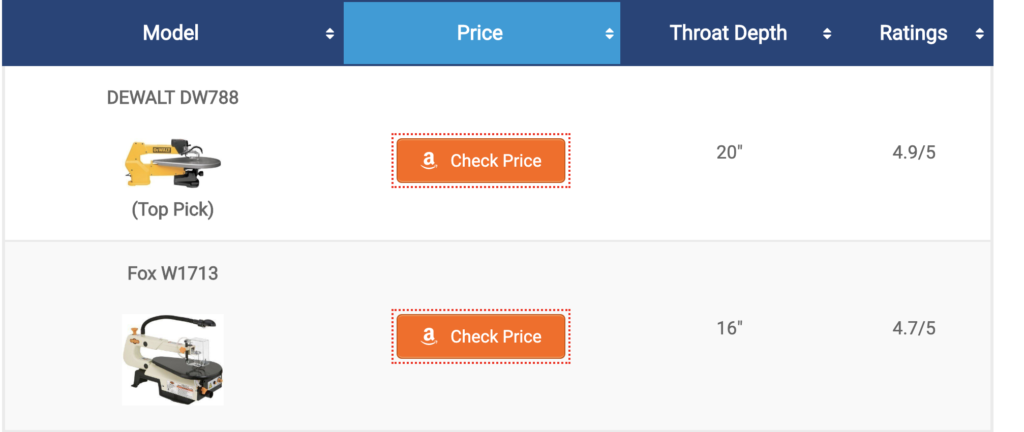Click the Fox W1713 model name

[x=173, y=272]
